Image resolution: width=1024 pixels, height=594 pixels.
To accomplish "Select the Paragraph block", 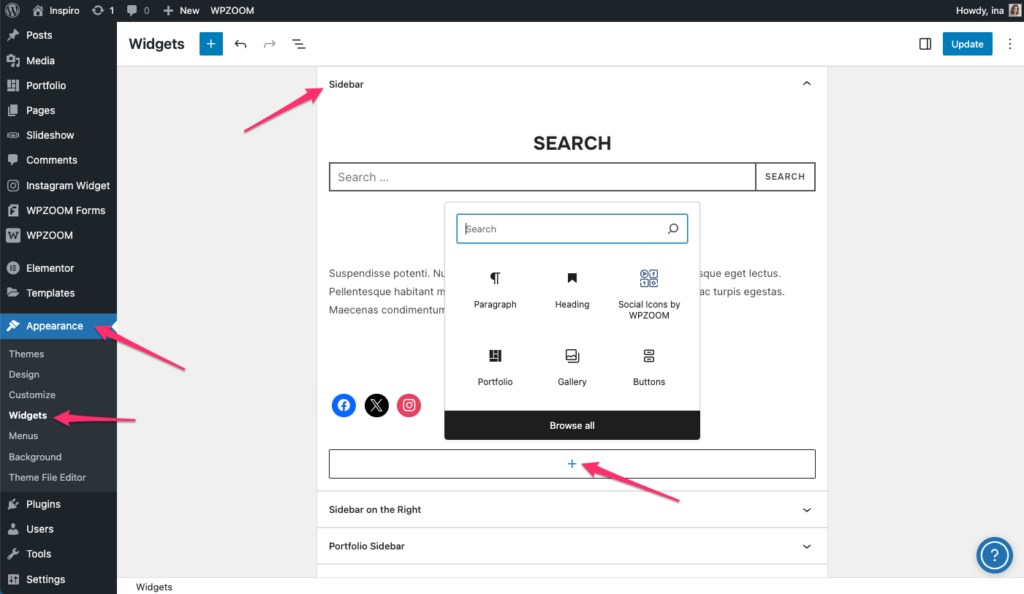I will [x=495, y=289].
